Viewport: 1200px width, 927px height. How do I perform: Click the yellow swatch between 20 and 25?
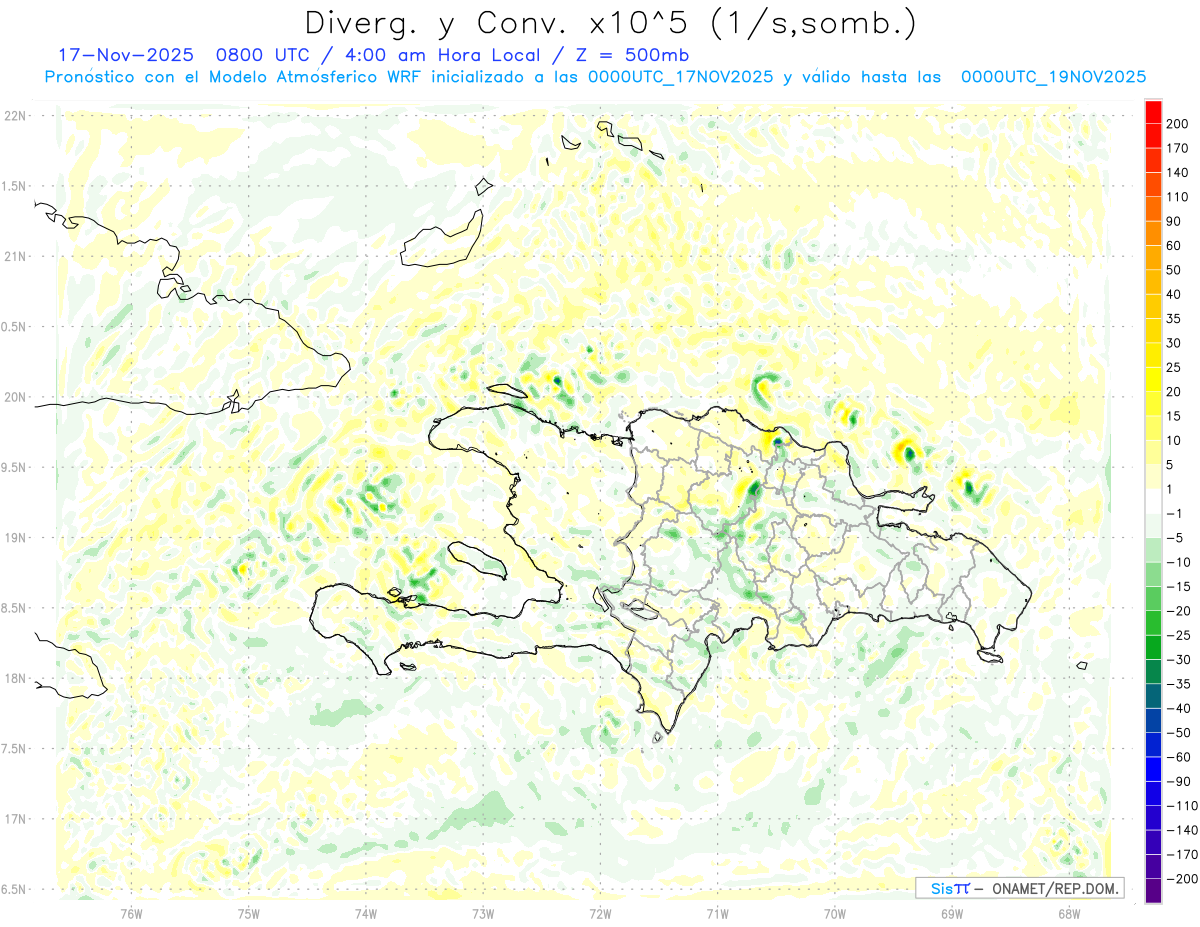pyautogui.click(x=1153, y=379)
